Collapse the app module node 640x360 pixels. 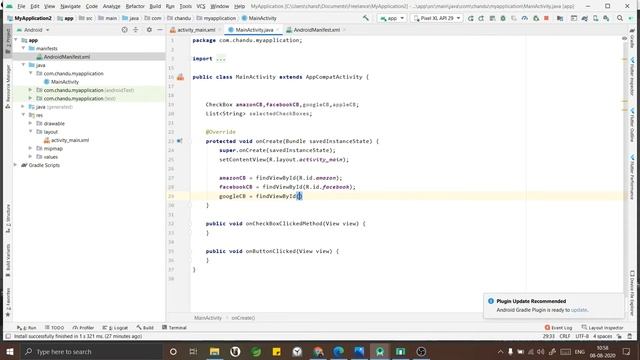(x=16, y=40)
